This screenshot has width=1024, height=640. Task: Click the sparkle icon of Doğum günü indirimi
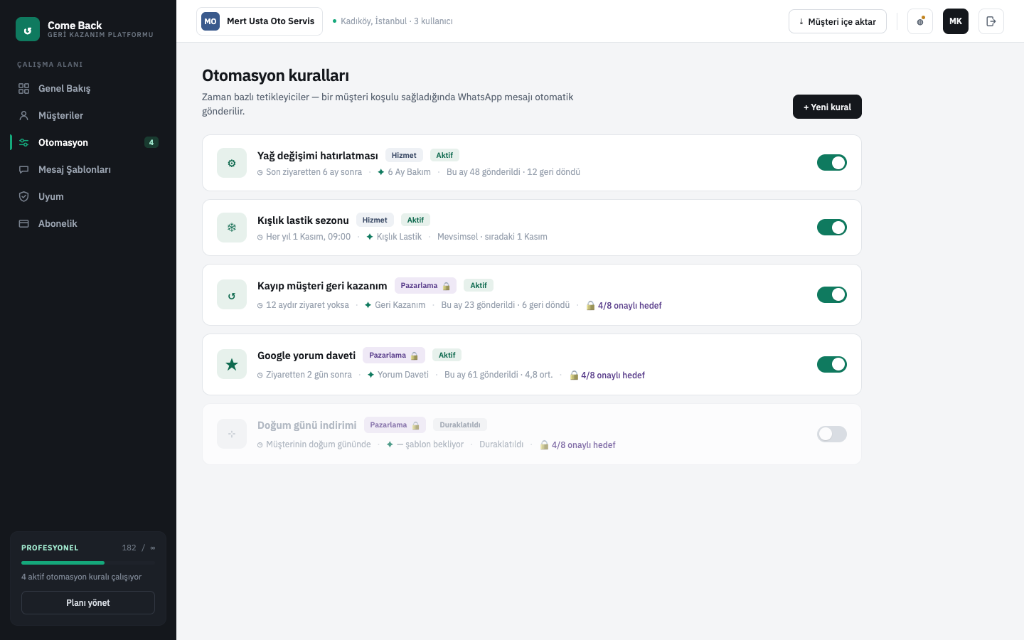[232, 434]
